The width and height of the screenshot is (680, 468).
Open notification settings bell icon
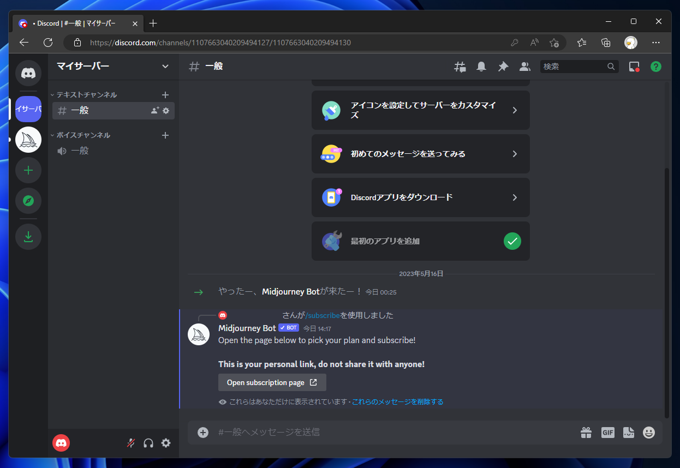[x=481, y=66]
